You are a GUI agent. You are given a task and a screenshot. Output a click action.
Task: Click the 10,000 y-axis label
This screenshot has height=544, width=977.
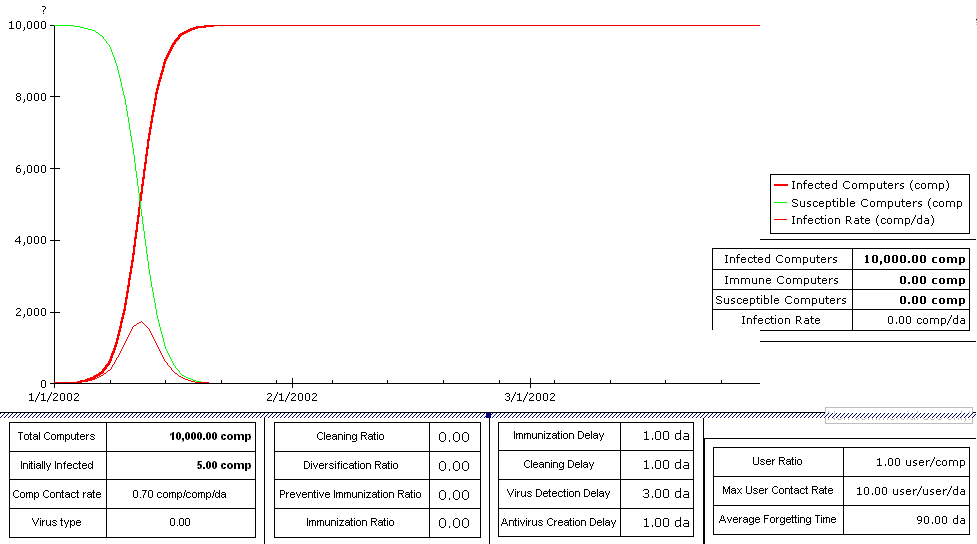(27, 25)
